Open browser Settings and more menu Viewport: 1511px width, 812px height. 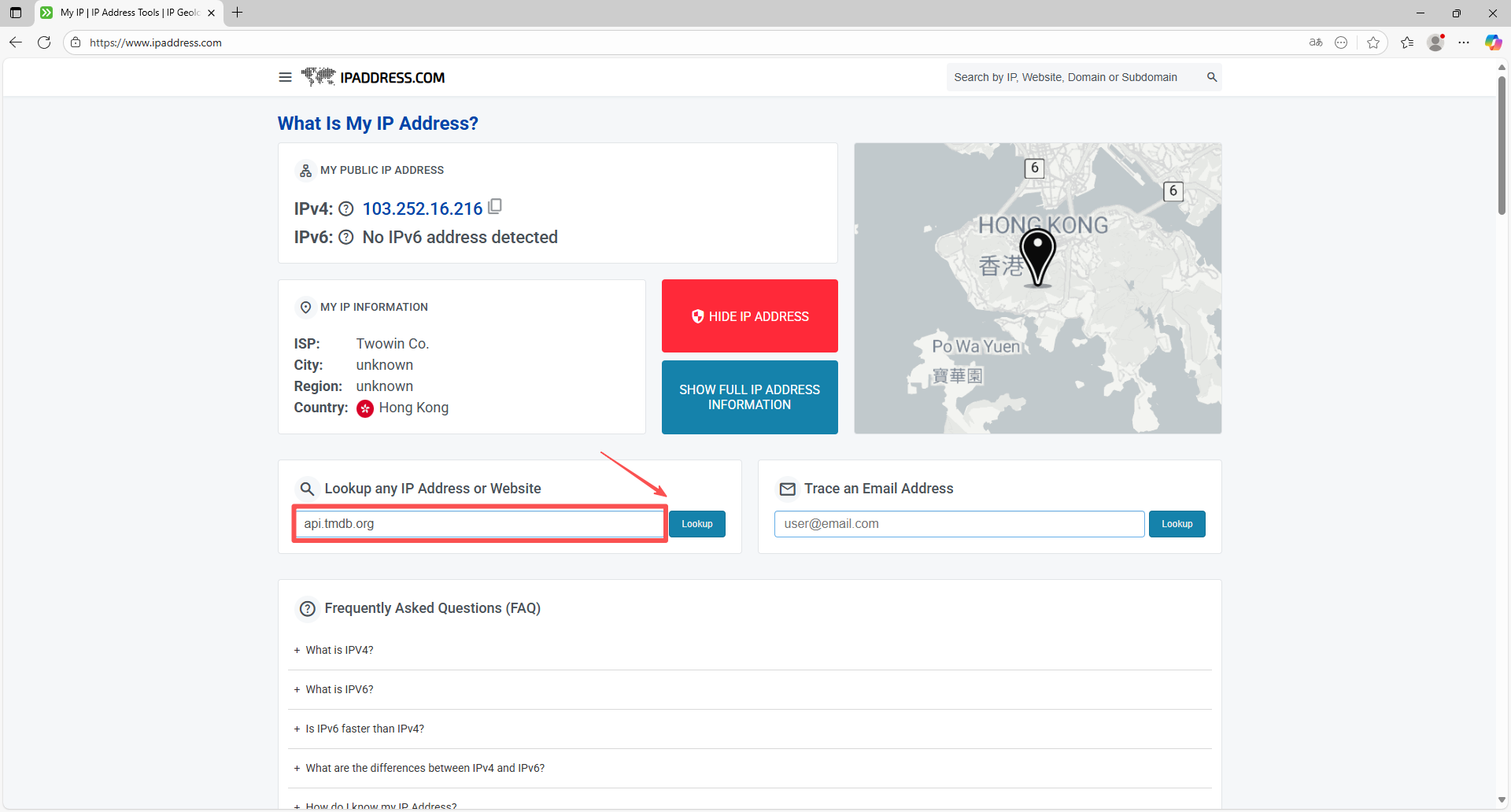coord(1464,42)
